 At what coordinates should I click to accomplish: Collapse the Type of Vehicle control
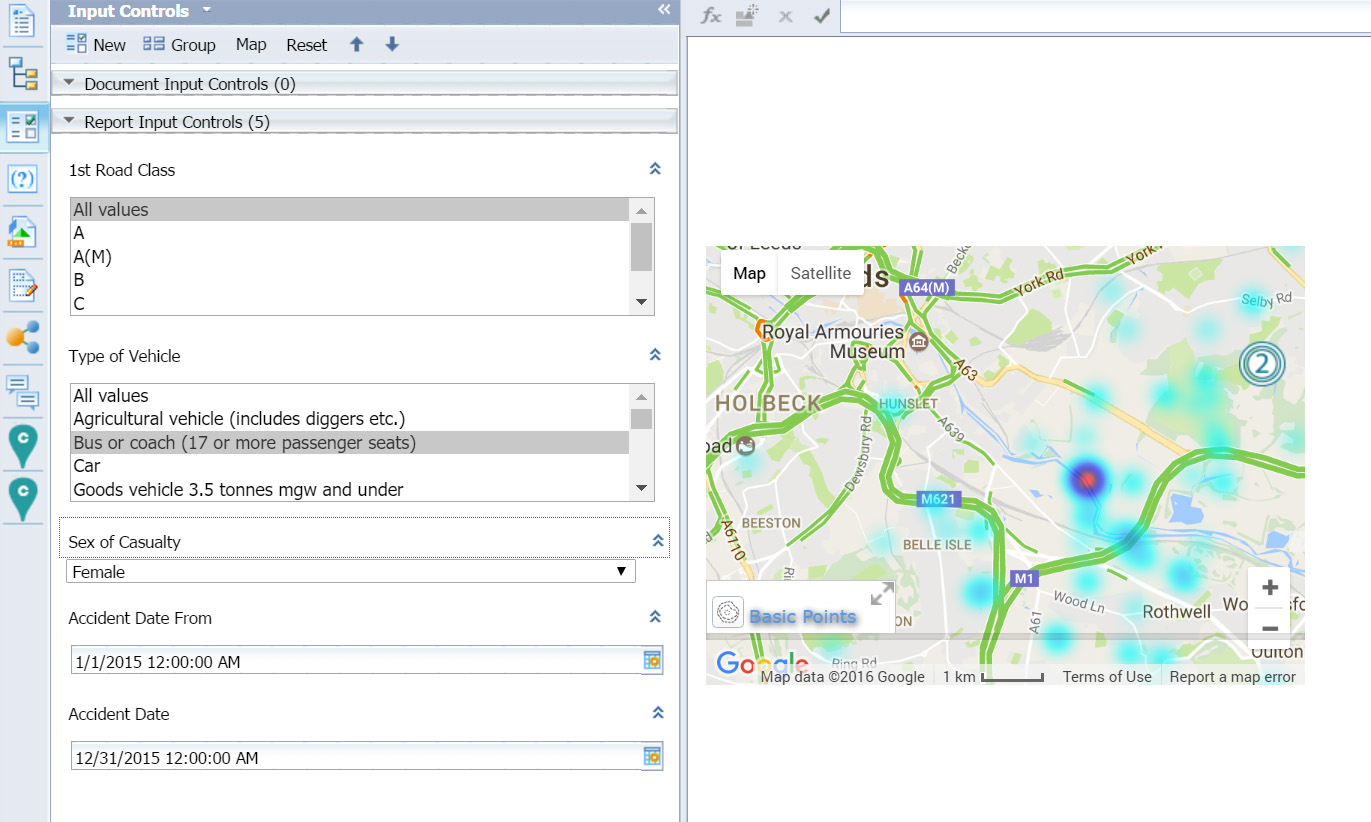[x=655, y=355]
